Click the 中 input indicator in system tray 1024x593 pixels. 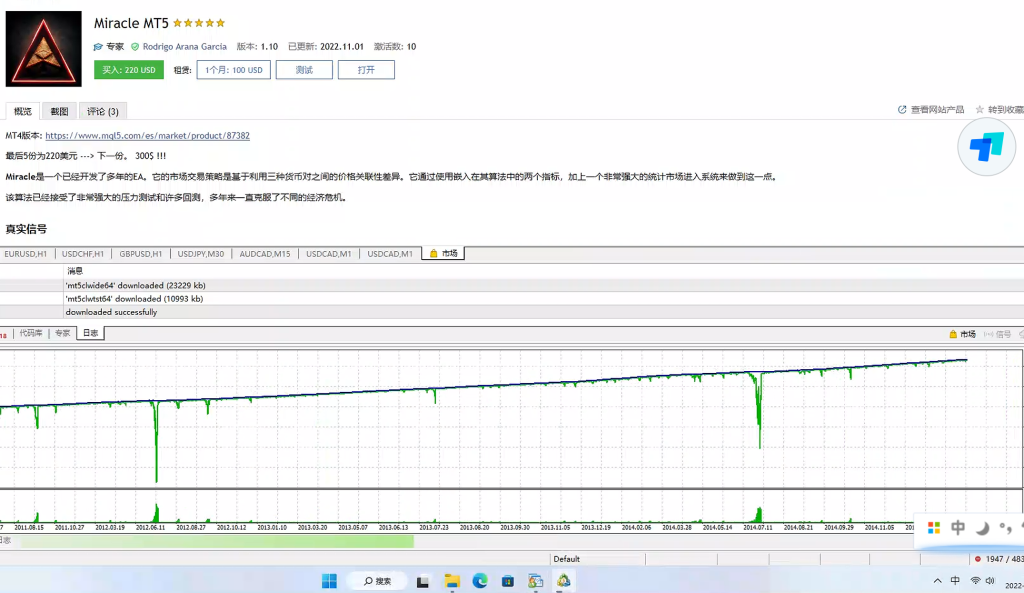[955, 581]
